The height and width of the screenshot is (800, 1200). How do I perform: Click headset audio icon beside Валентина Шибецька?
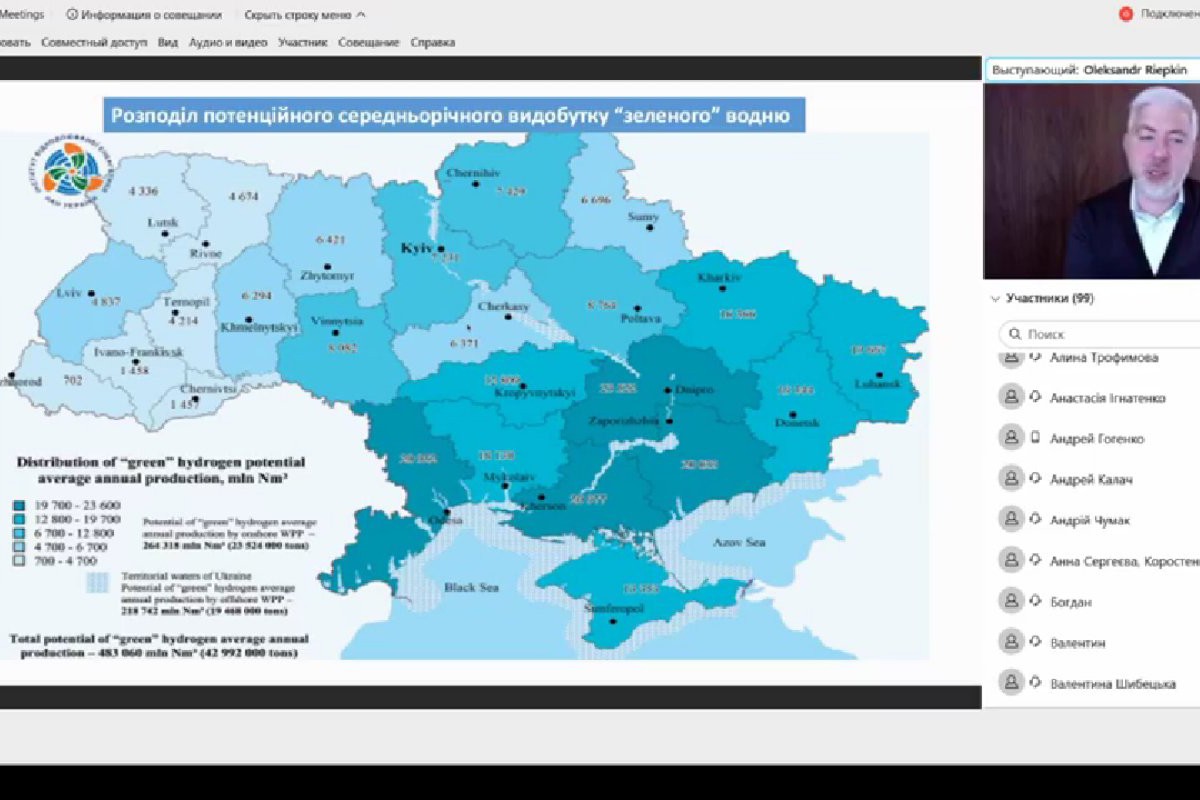[1036, 683]
